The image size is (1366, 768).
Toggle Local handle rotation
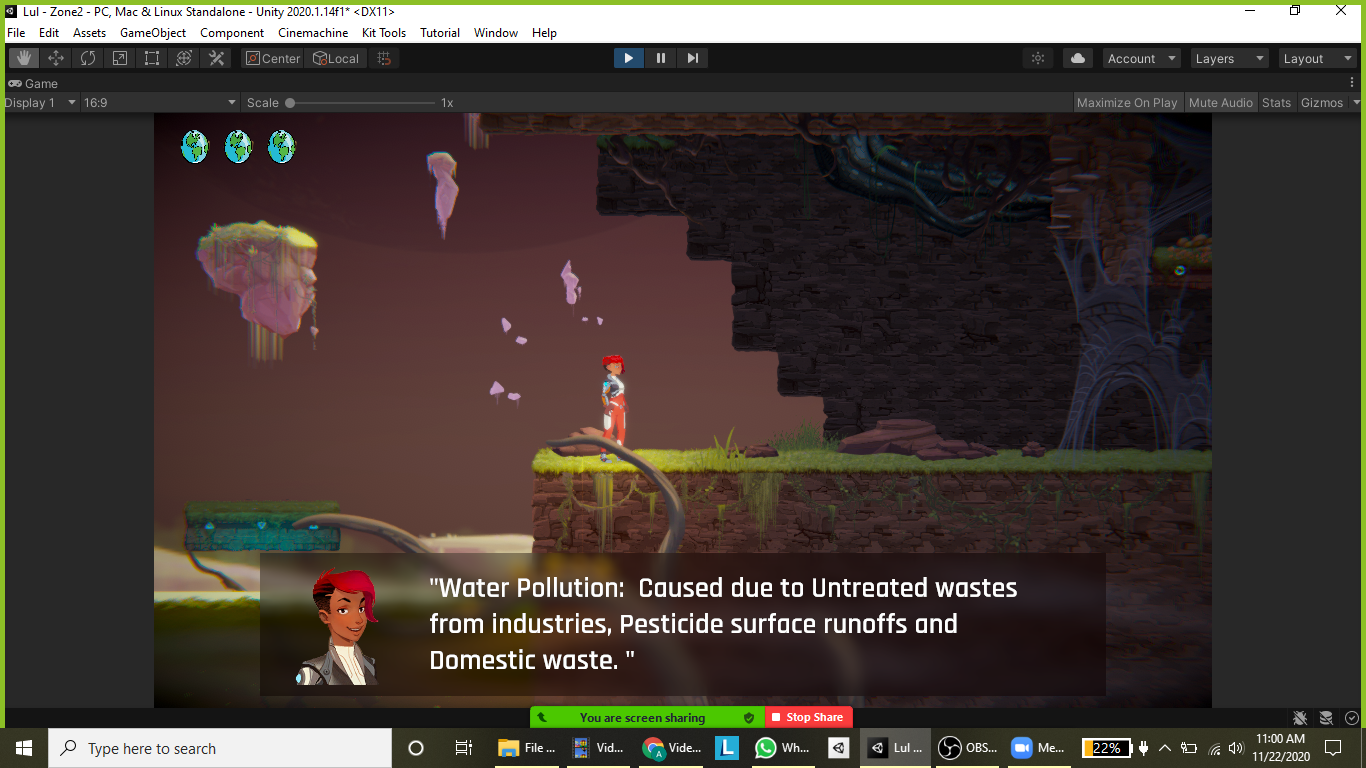coord(336,58)
